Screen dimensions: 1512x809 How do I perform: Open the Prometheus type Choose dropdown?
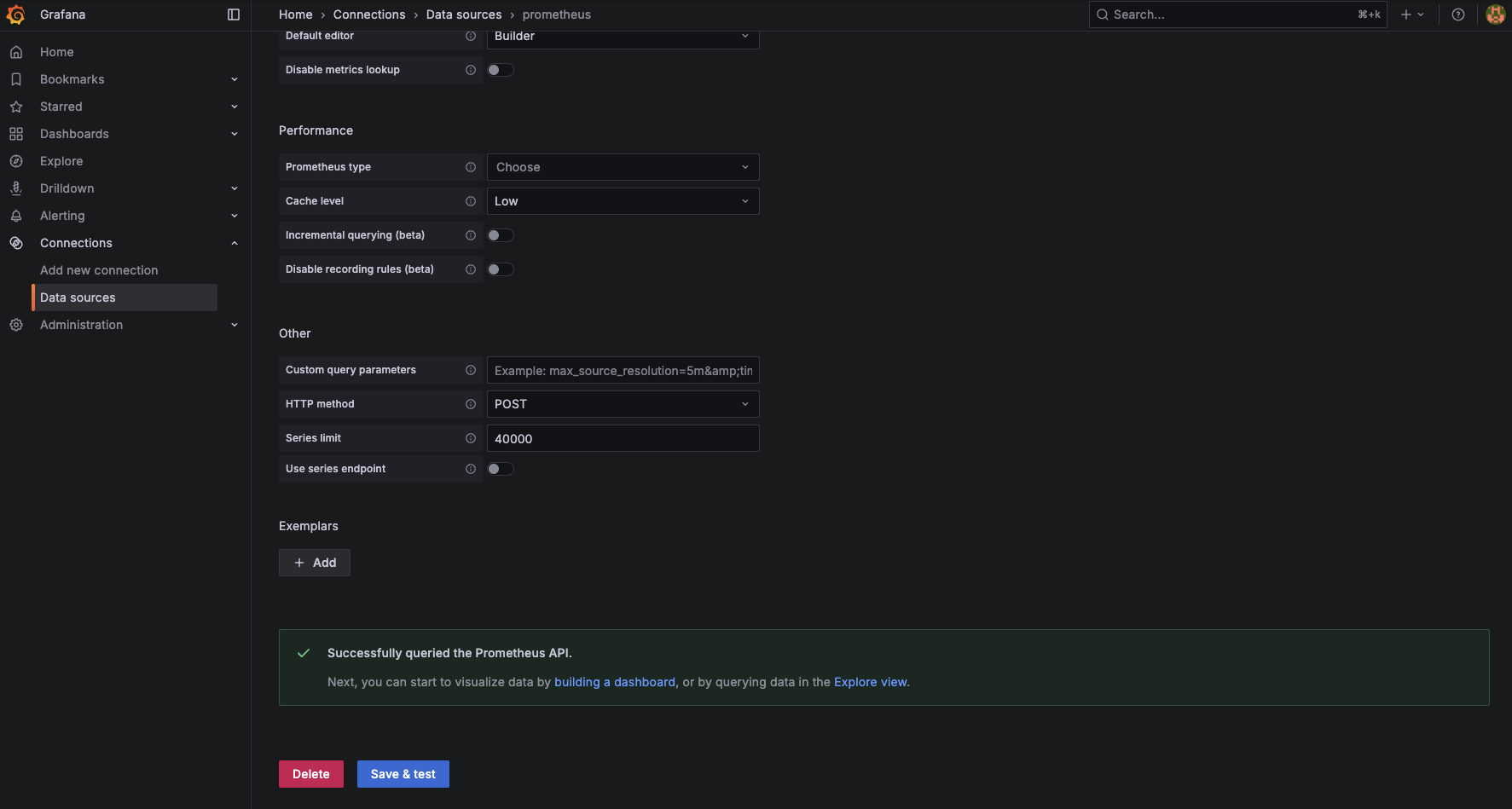[x=623, y=167]
